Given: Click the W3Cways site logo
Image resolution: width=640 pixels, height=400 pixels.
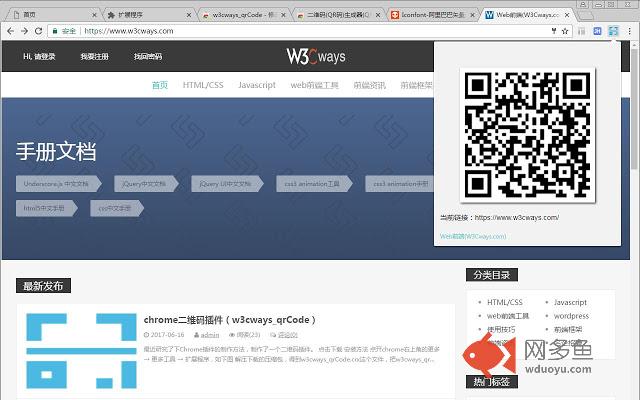Looking at the screenshot, I should tap(316, 56).
